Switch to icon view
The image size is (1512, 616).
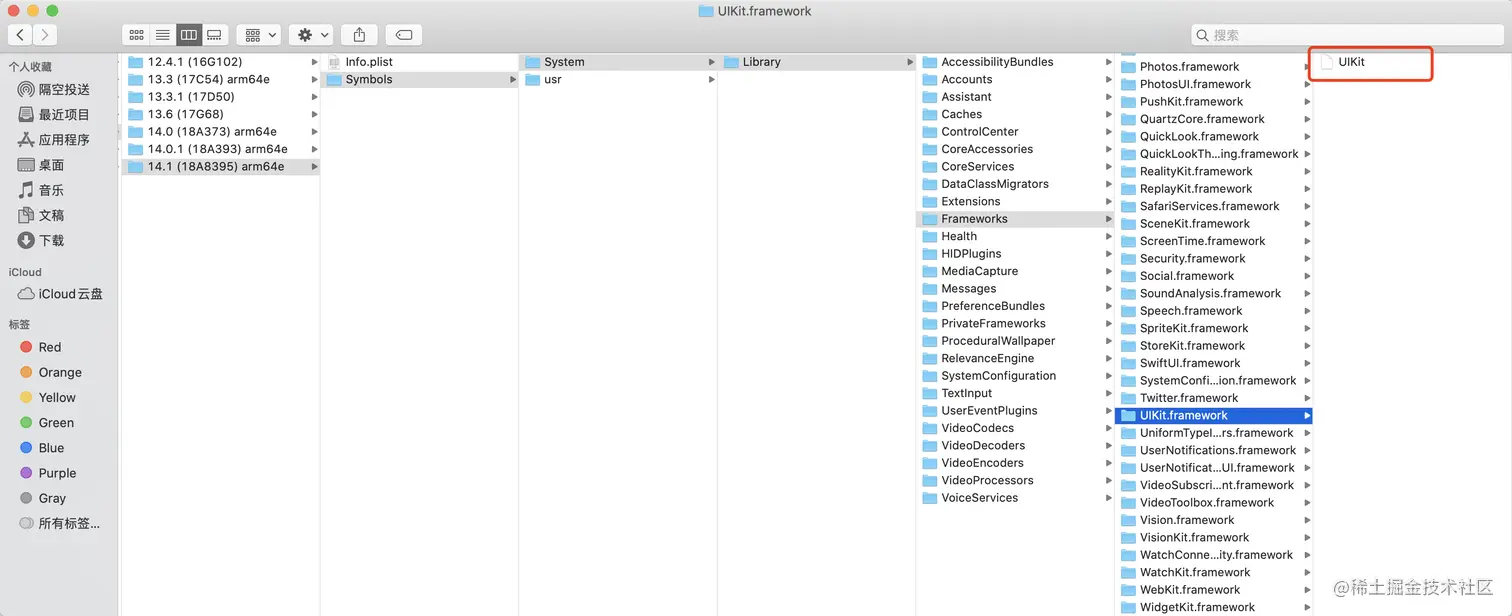136,35
